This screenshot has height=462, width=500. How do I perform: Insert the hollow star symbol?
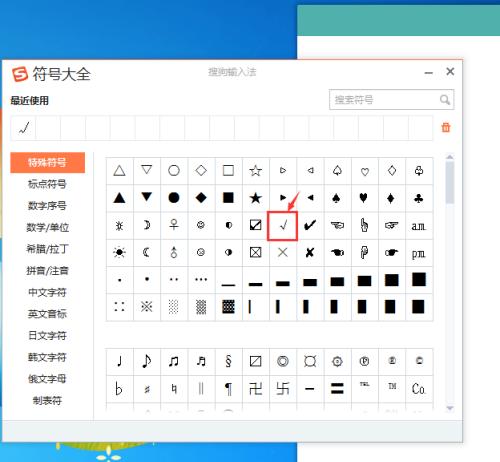(x=256, y=171)
